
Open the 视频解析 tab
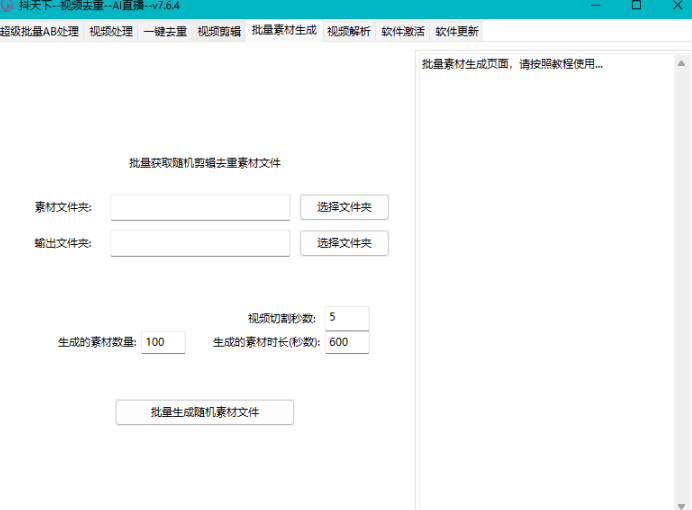coord(349,31)
